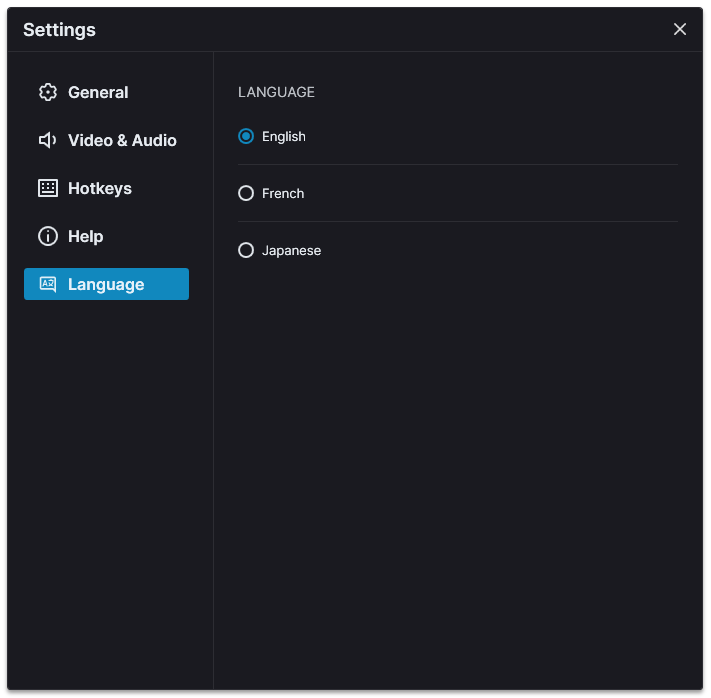
Task: Click the English option label text
Action: [x=284, y=137]
